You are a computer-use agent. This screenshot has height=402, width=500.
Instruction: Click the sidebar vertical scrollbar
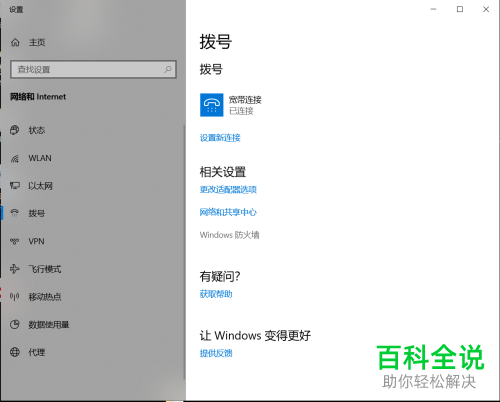[184, 252]
